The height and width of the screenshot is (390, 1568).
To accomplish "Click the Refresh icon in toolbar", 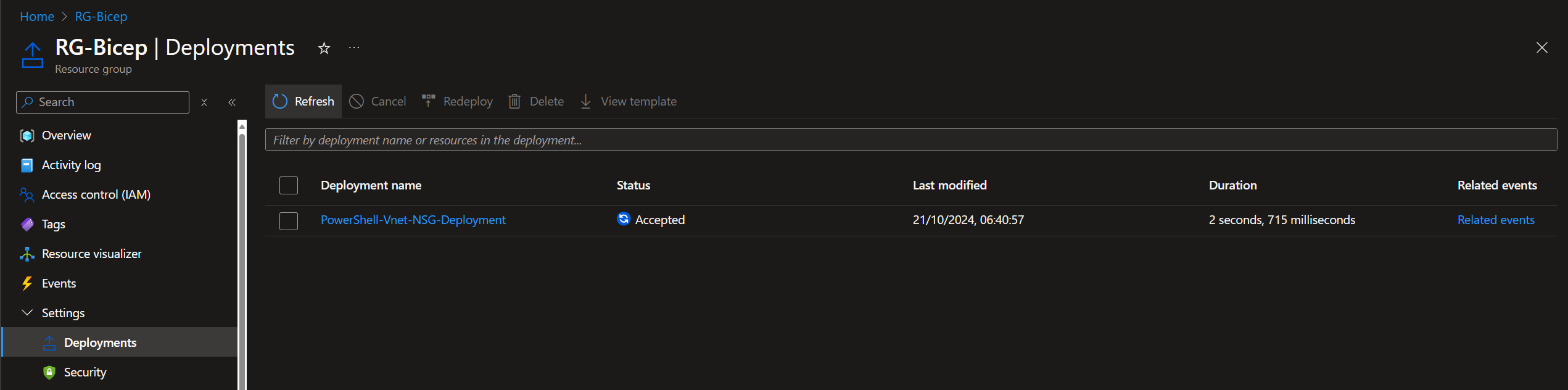I will [280, 101].
